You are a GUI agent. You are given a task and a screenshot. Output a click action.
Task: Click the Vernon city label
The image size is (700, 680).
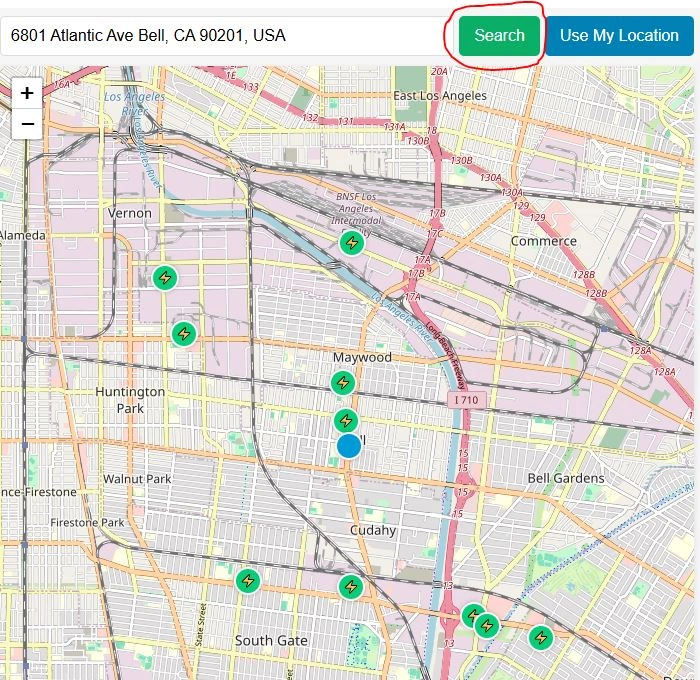point(130,213)
